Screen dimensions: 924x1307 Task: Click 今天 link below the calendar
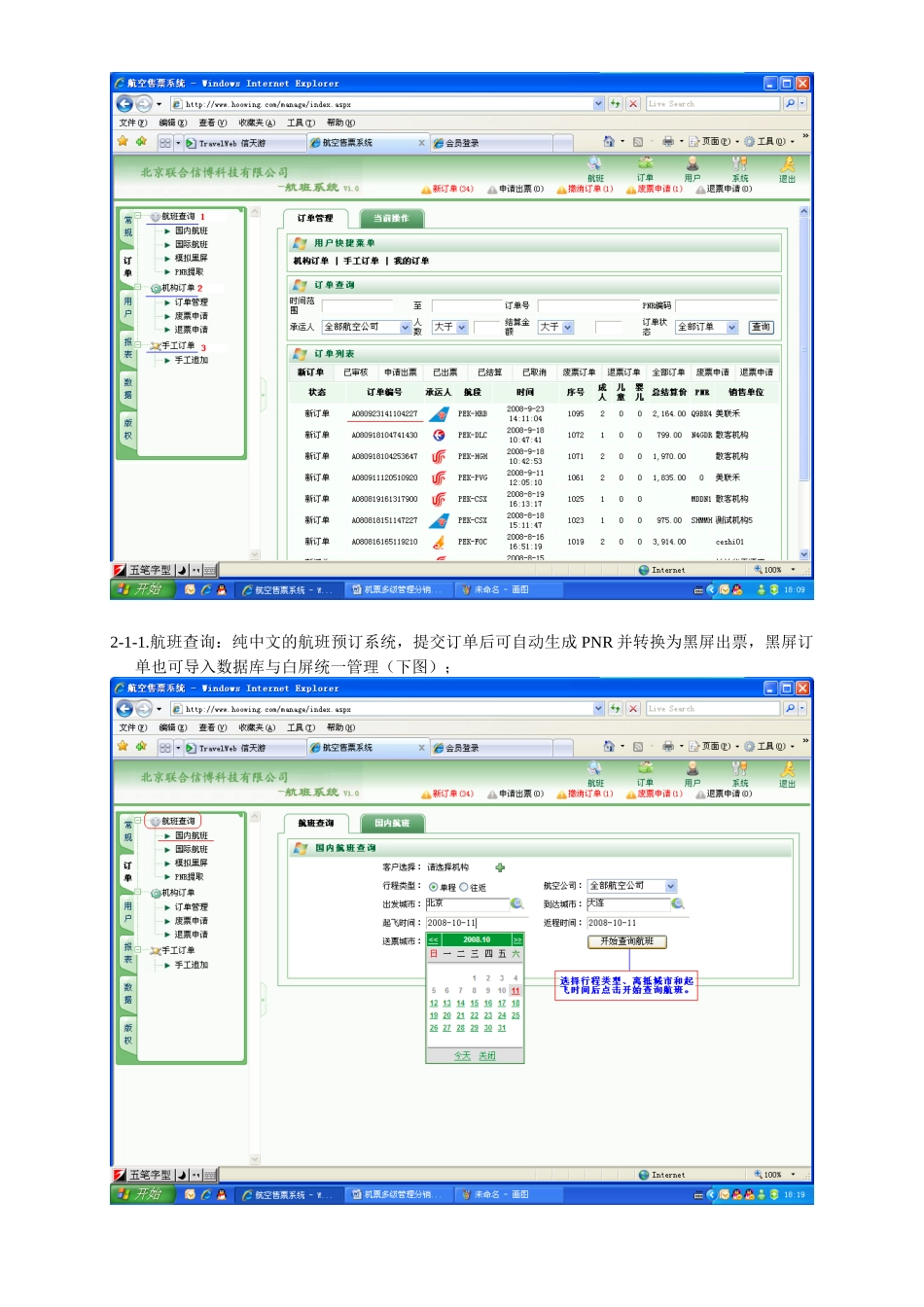tap(462, 1056)
